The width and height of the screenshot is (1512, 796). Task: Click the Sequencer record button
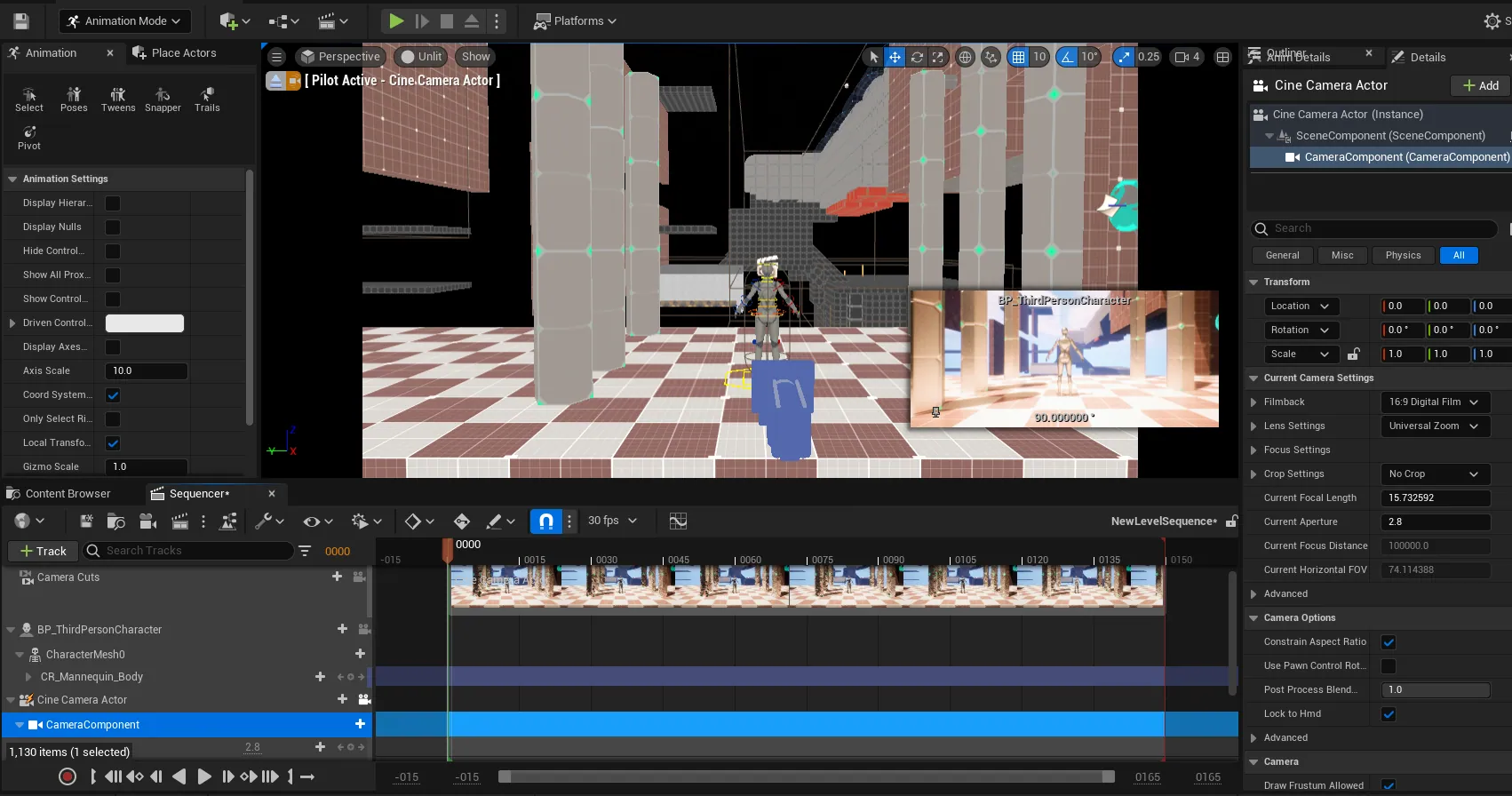click(x=68, y=776)
